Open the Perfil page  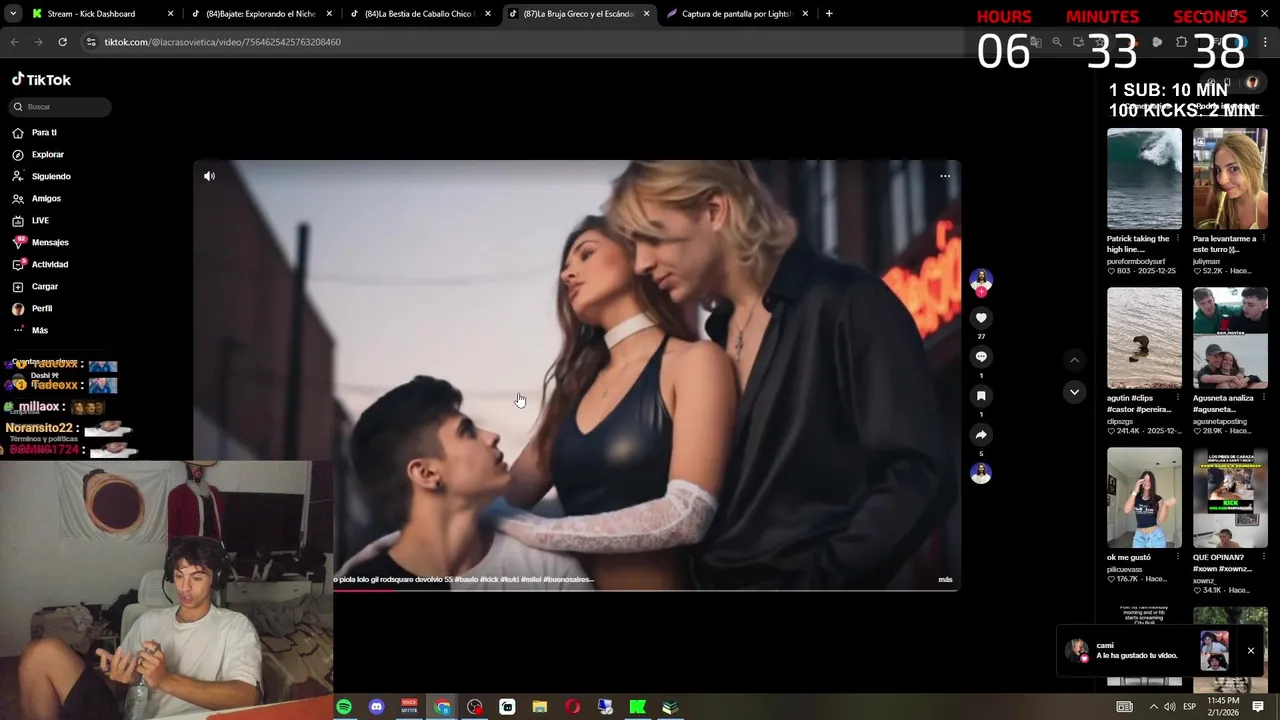click(x=32, y=308)
